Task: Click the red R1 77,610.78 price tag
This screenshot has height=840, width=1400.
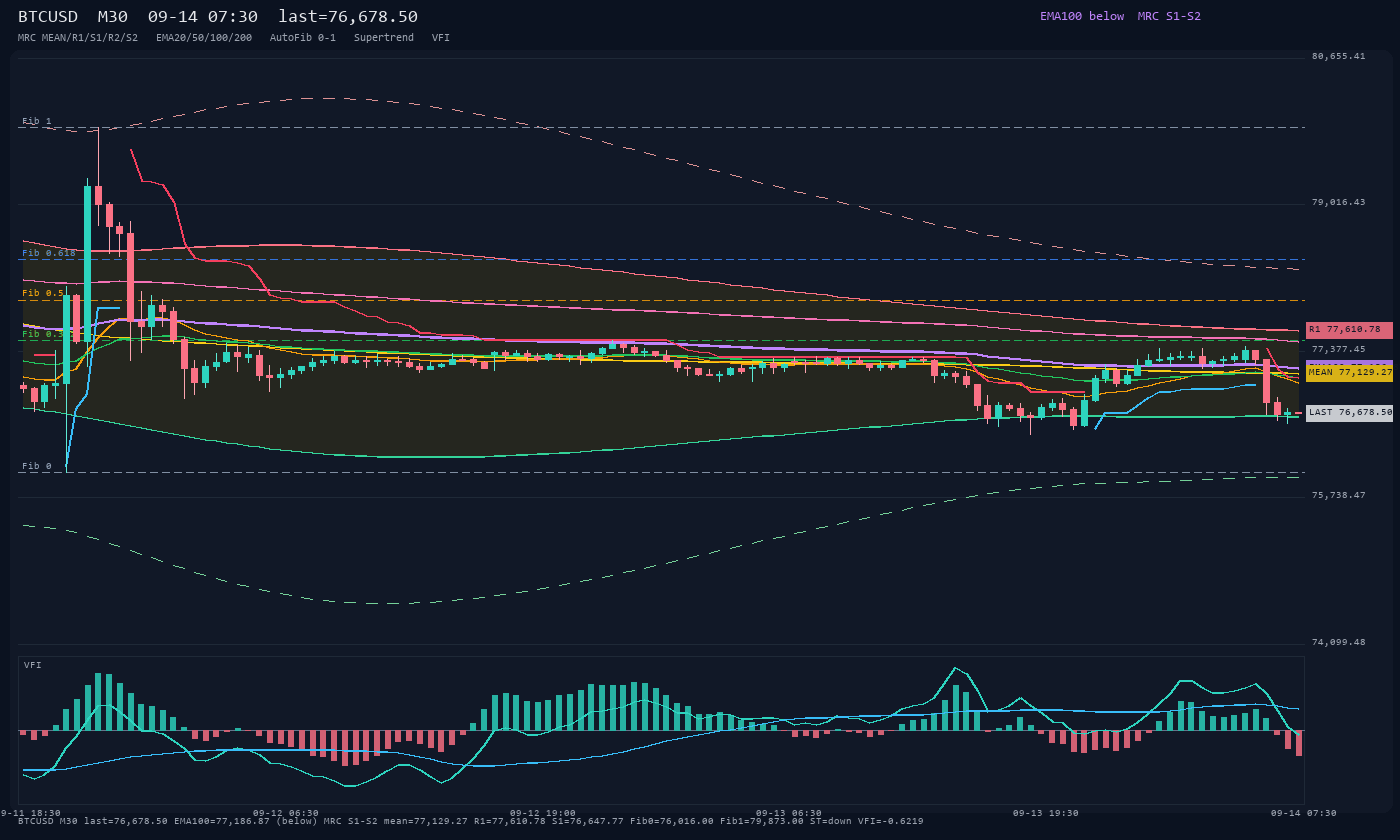Action: (x=1349, y=329)
